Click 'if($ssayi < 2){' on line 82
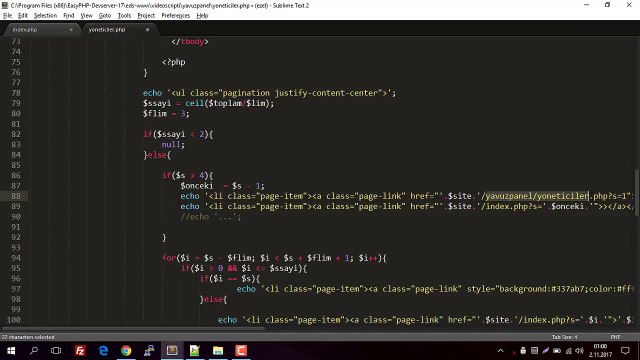 (x=178, y=134)
